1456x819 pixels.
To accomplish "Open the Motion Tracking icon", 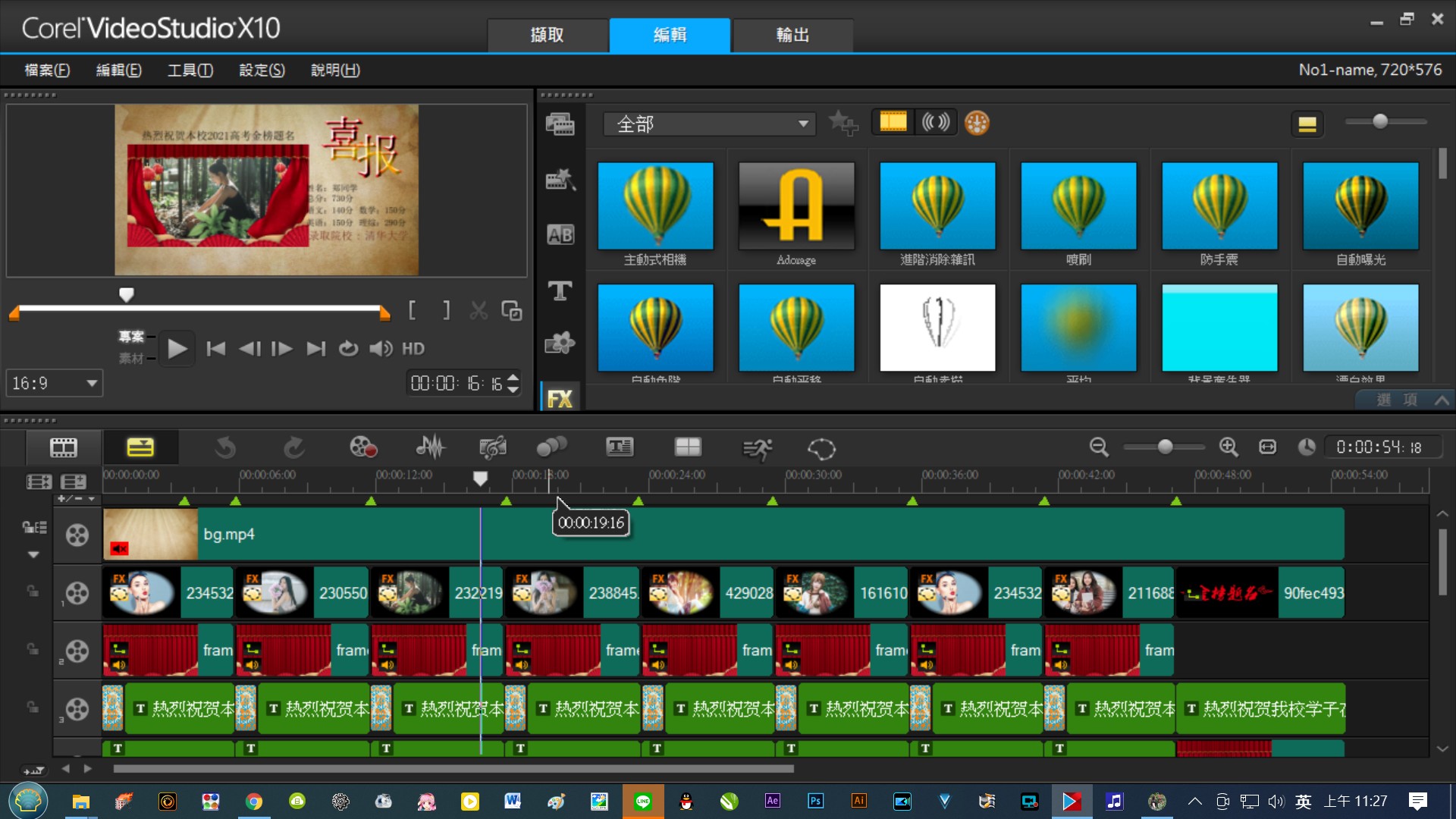I will [x=552, y=447].
